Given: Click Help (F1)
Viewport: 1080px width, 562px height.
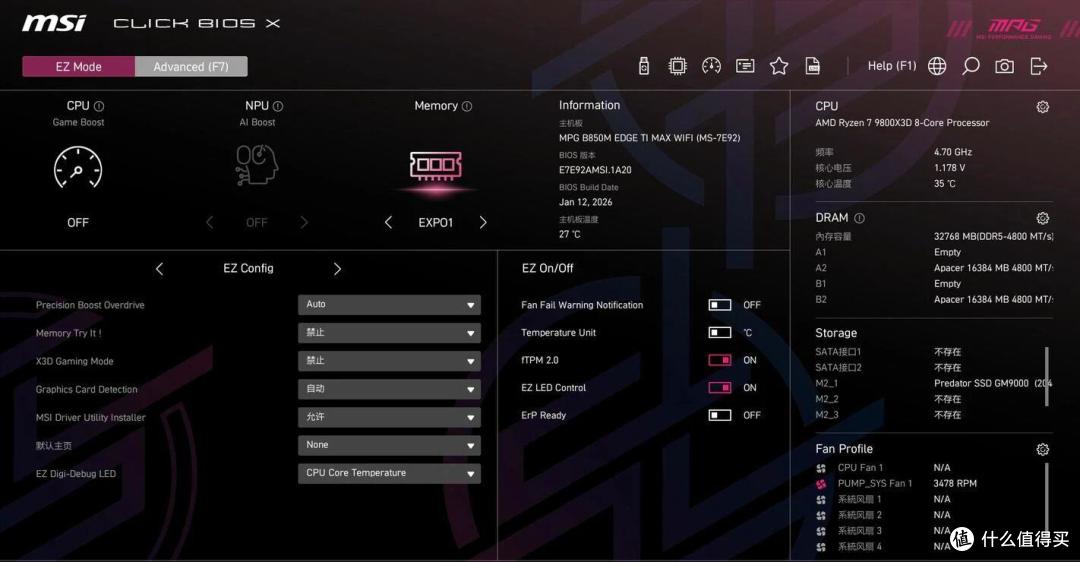Looking at the screenshot, I should click(892, 65).
